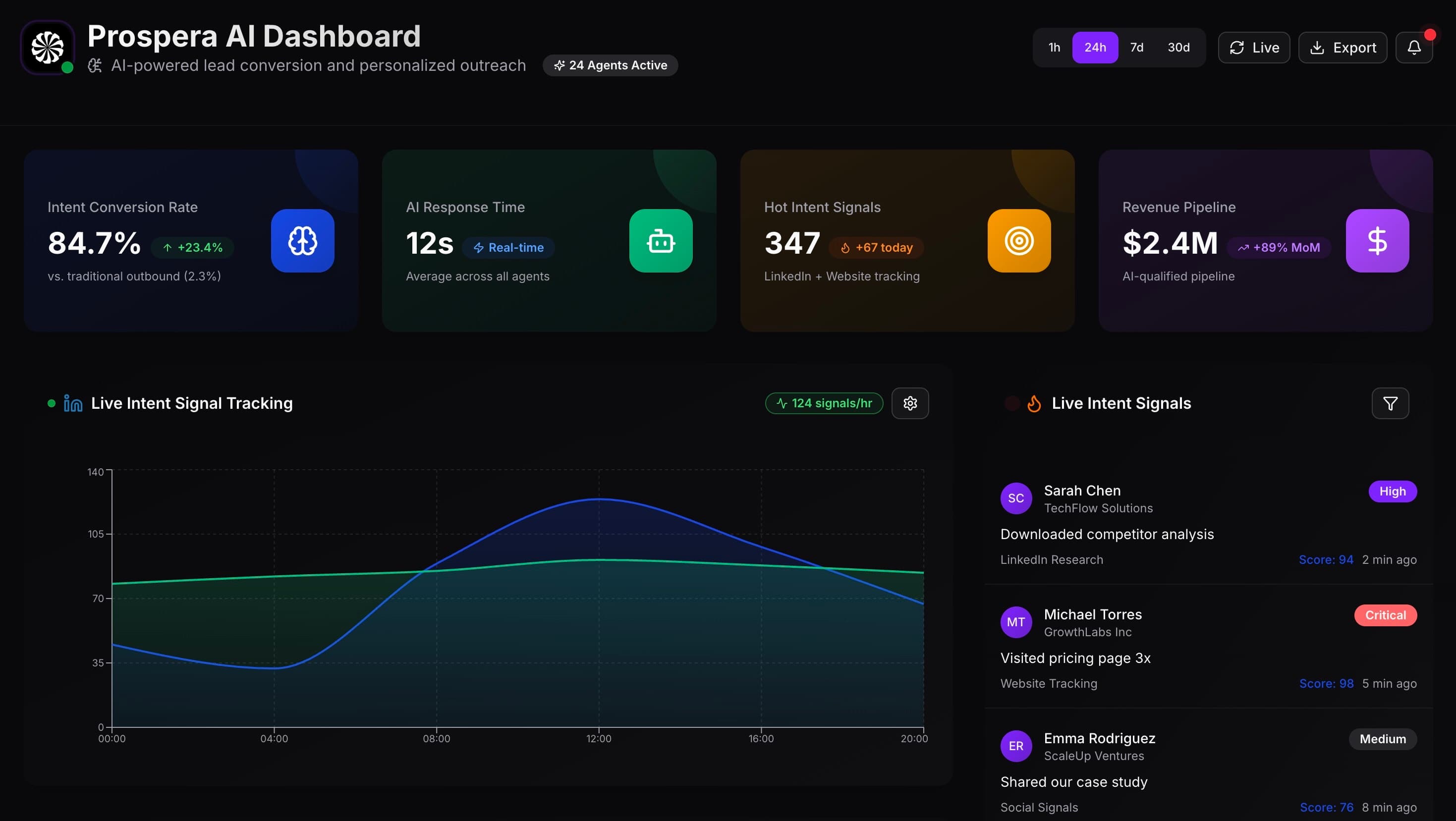
Task: Toggle Live mode on
Action: point(1254,48)
